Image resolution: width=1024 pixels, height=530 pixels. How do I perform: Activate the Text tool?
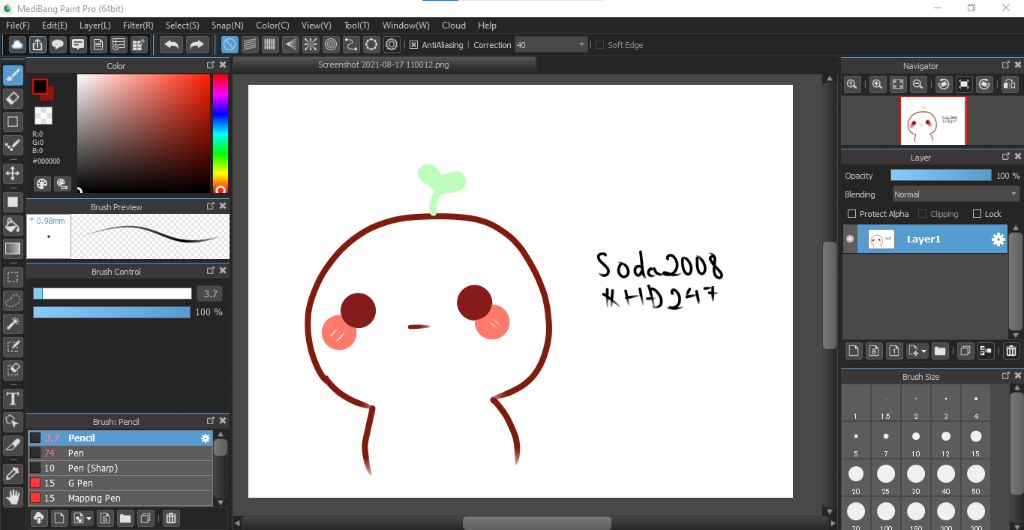click(12, 398)
